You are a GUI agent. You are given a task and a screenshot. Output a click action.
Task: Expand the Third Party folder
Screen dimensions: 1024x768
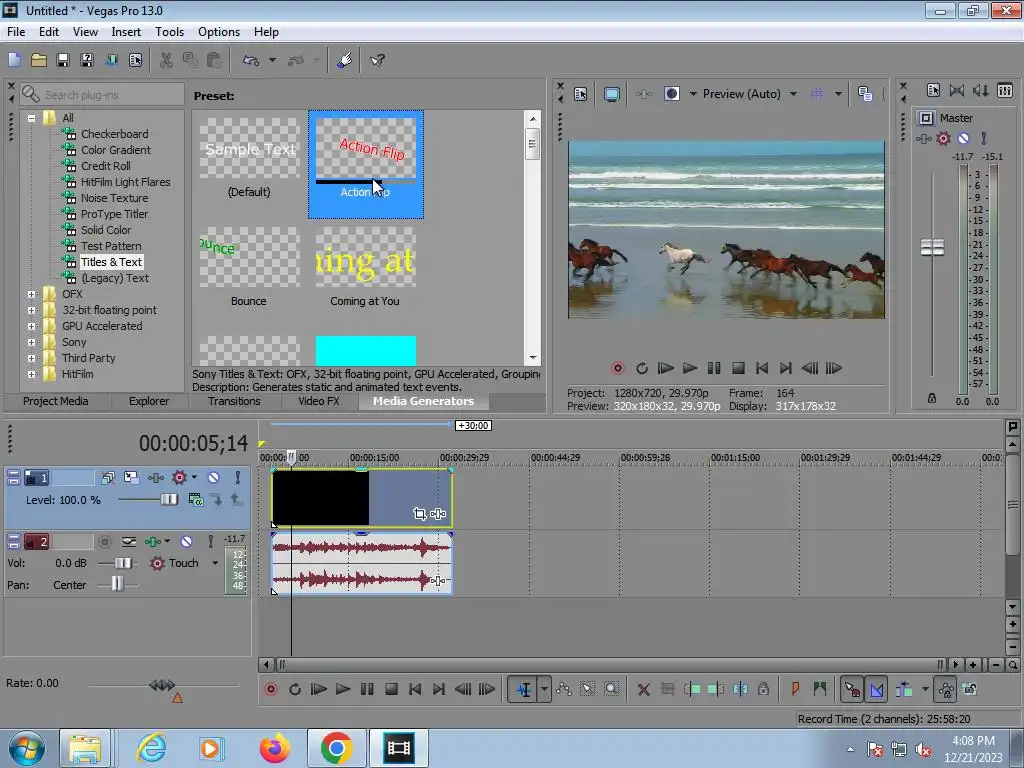click(31, 359)
